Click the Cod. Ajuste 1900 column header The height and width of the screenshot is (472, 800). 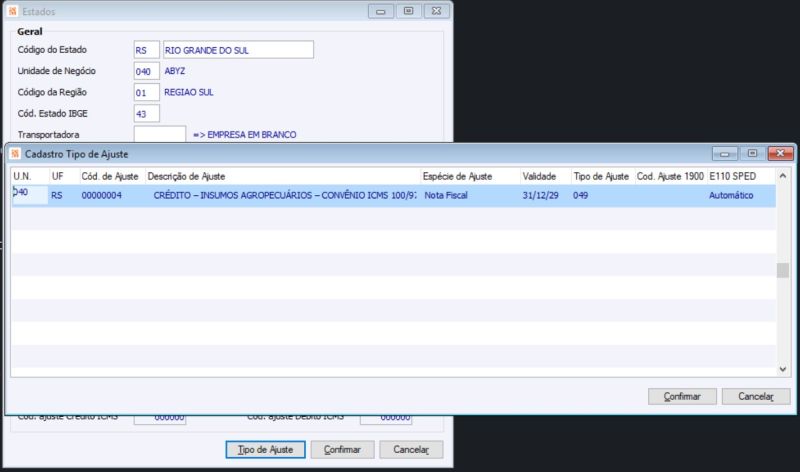pyautogui.click(x=671, y=177)
